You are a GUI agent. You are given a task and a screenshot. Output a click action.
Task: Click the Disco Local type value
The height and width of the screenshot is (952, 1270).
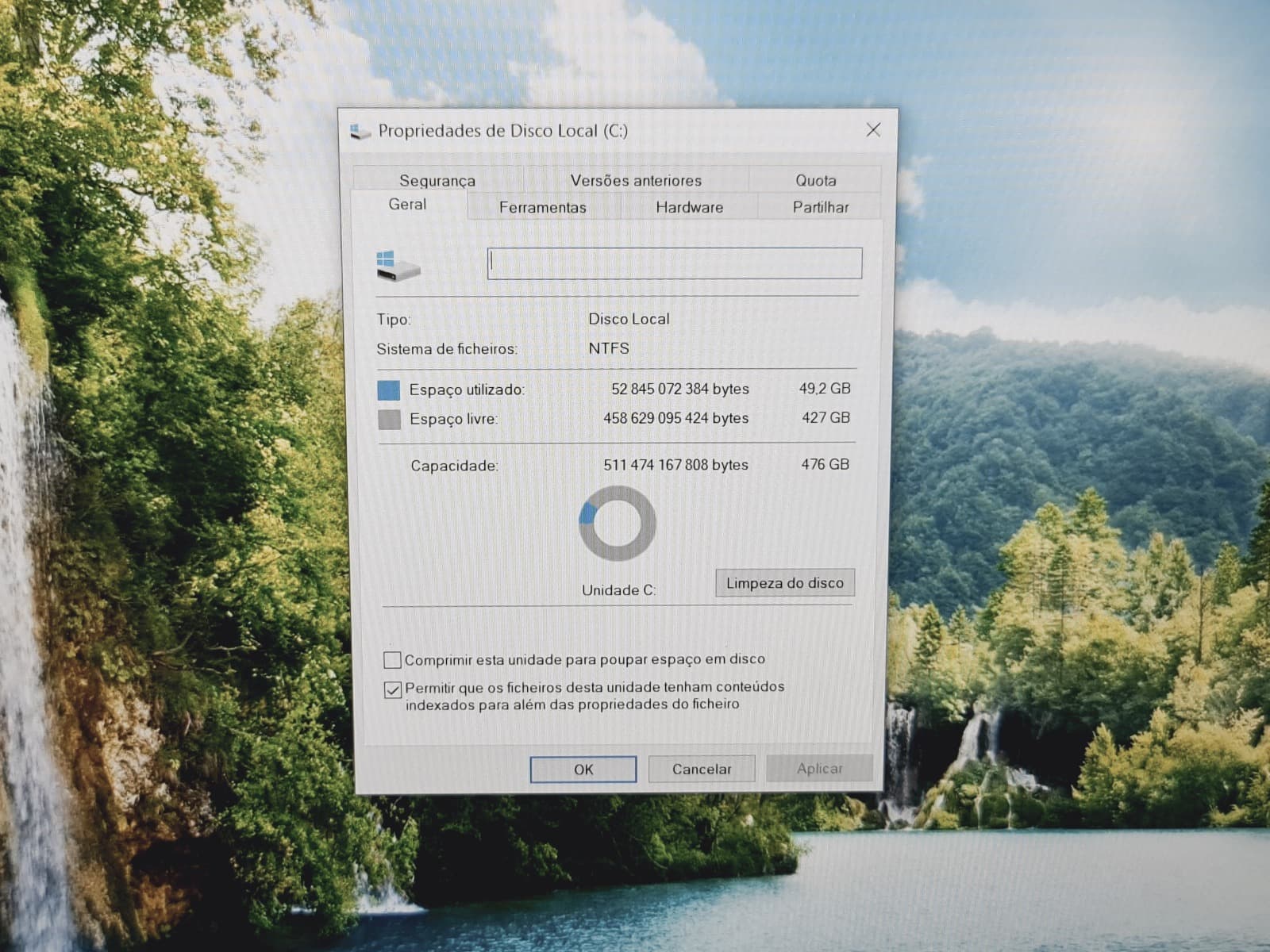click(629, 319)
